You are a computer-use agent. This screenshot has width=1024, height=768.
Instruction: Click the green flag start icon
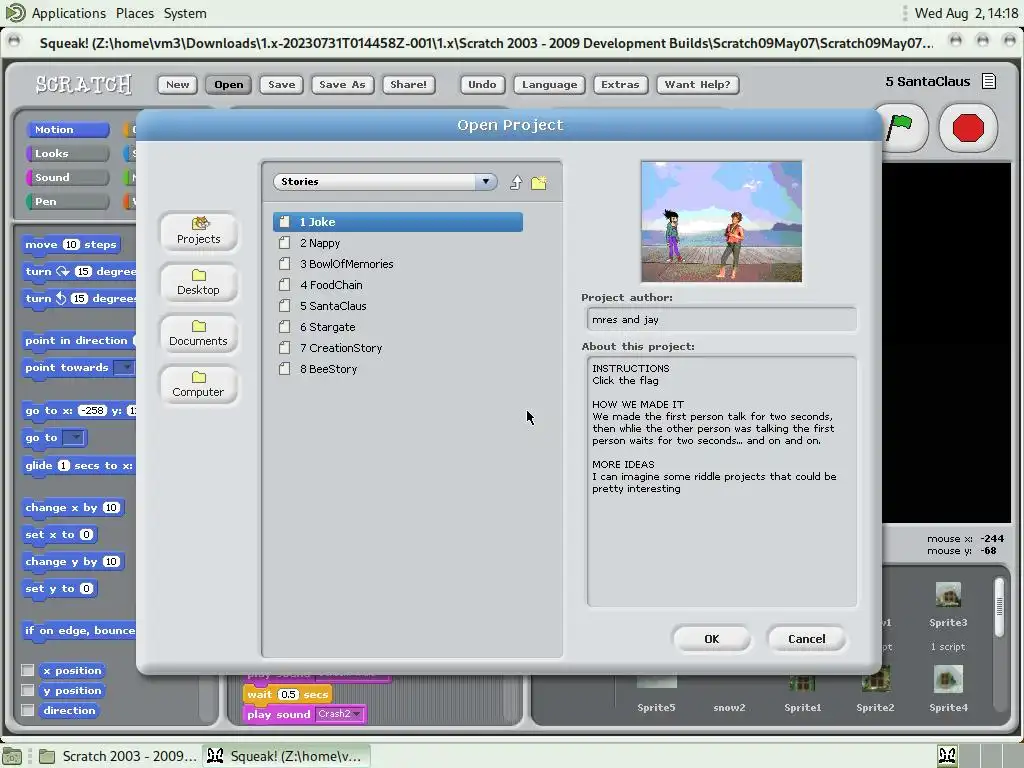pyautogui.click(x=901, y=127)
